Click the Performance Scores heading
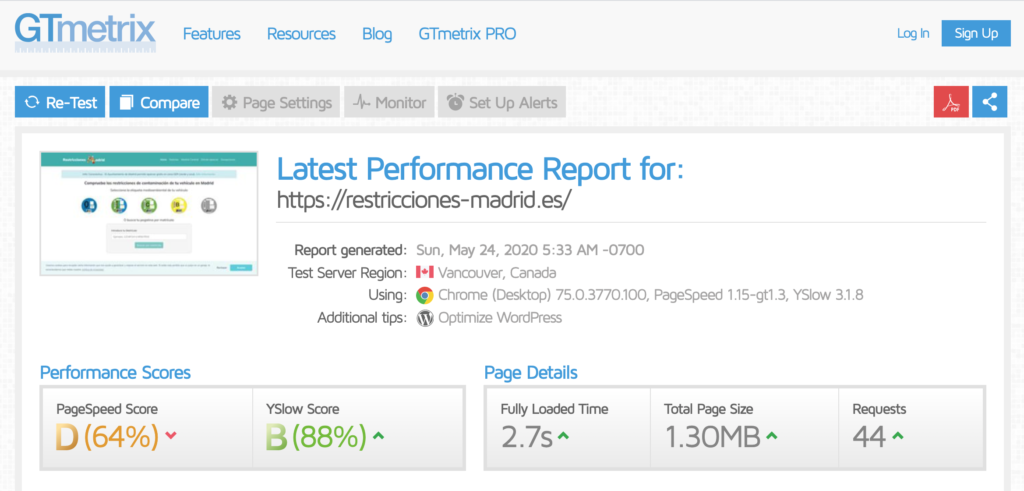 pos(115,372)
